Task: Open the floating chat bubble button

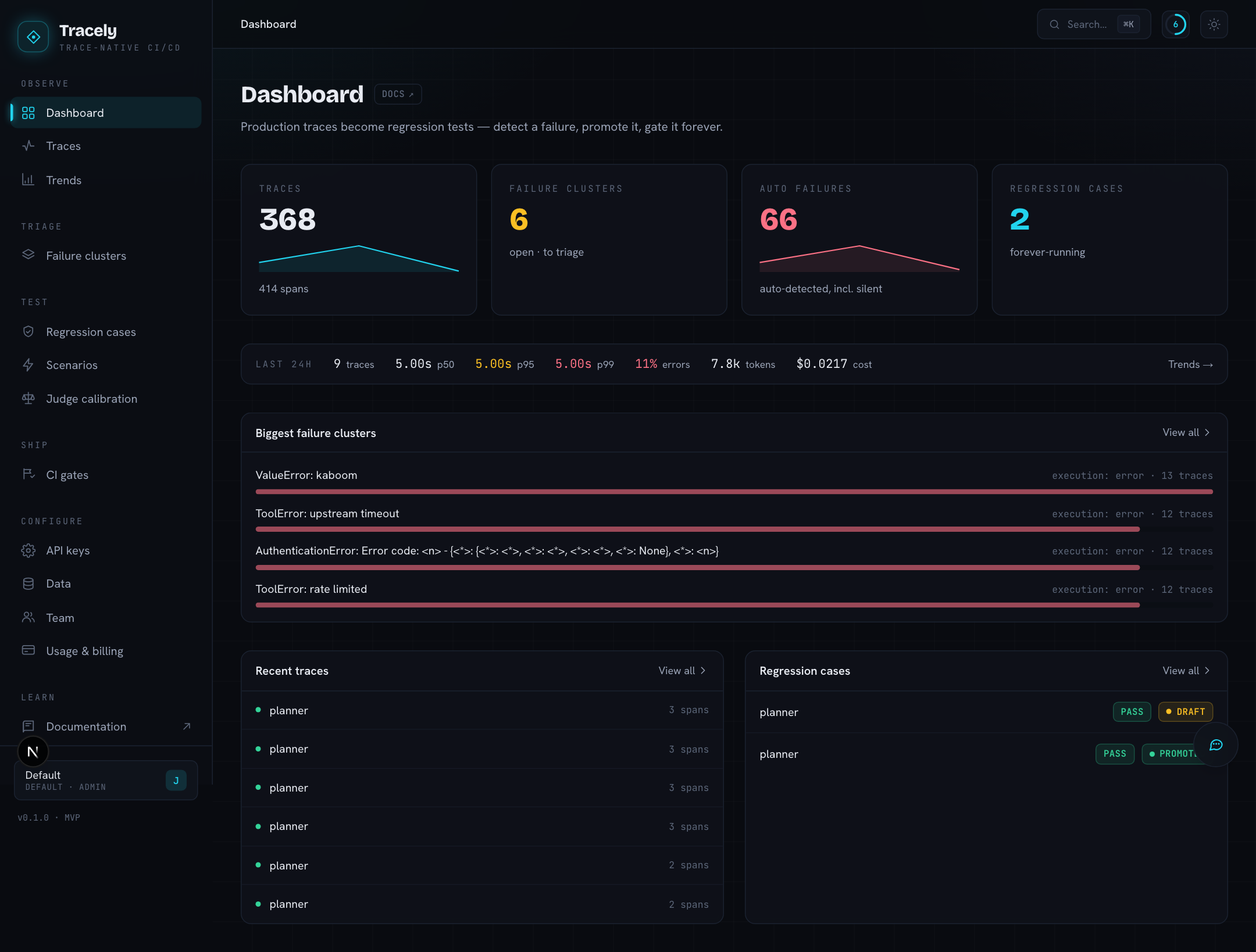Action: [x=1216, y=745]
